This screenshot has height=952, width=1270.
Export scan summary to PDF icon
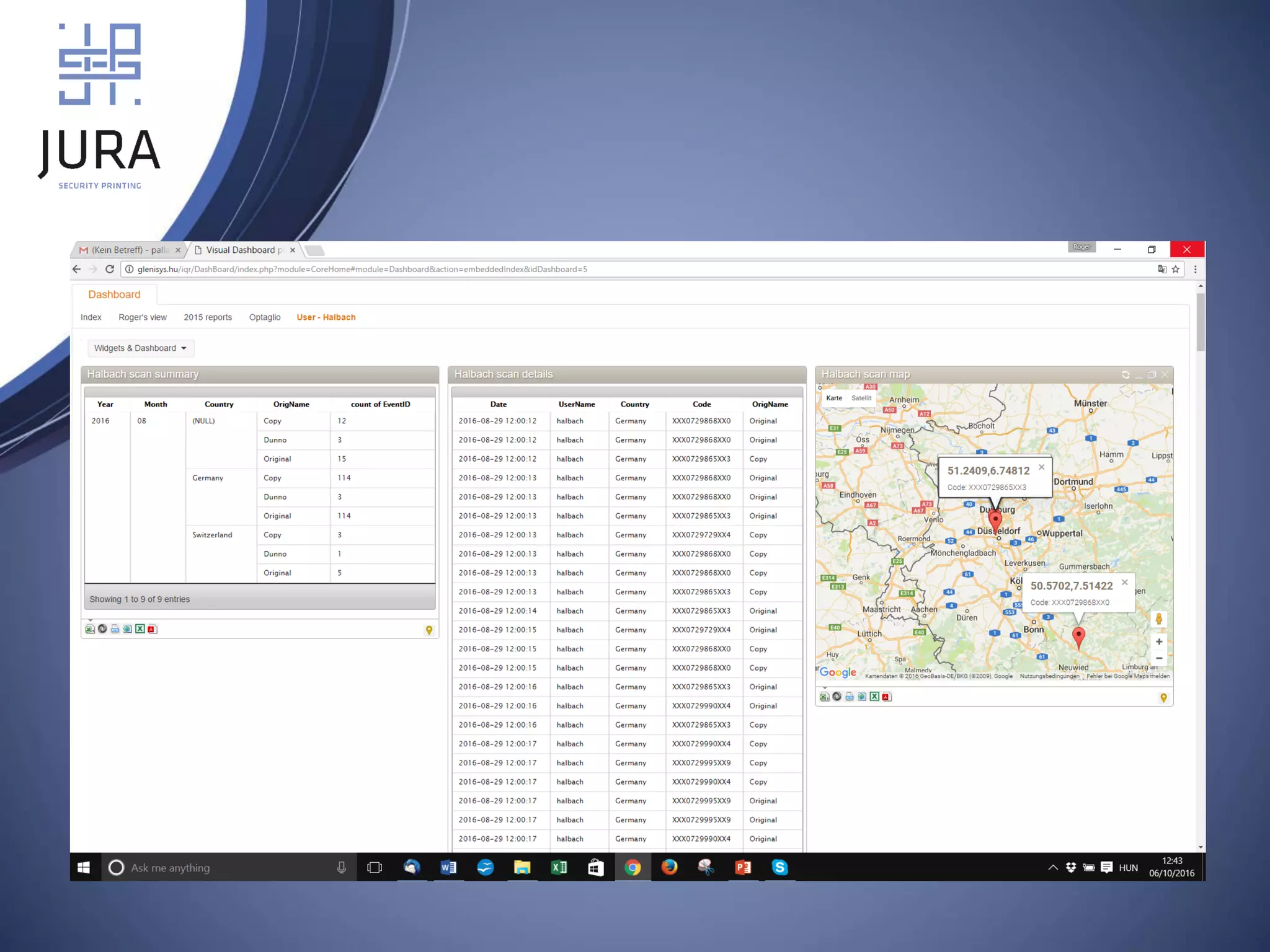[x=153, y=629]
